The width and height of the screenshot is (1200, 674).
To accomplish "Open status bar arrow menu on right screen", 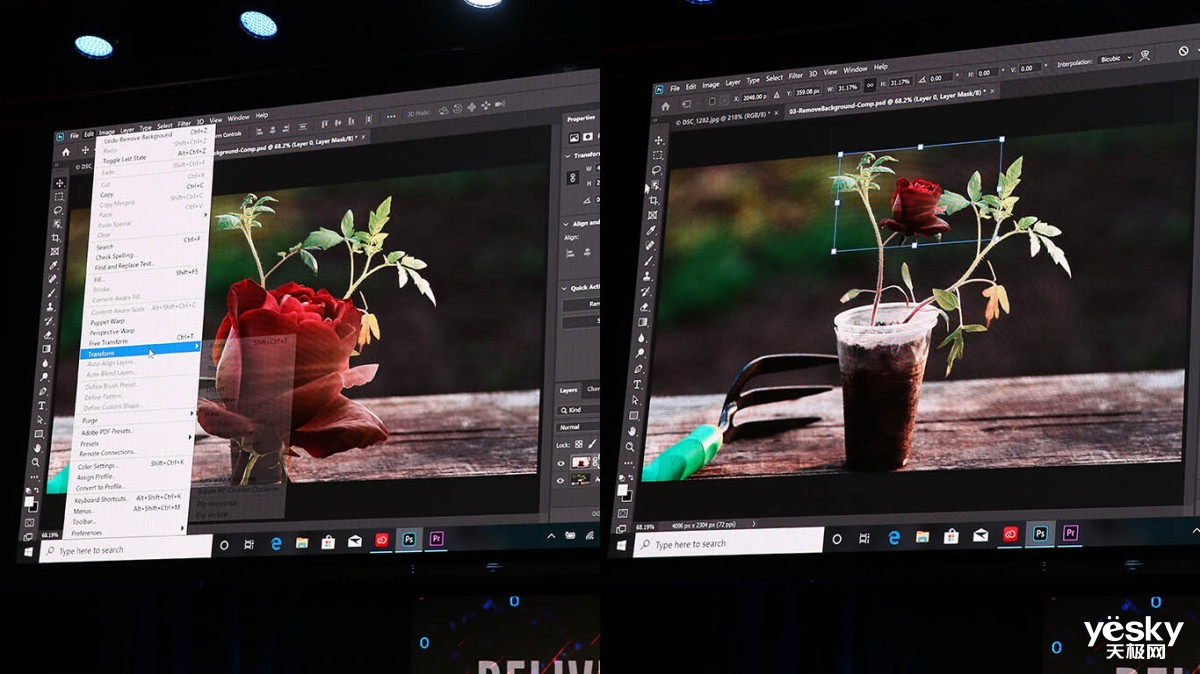I will coord(753,523).
